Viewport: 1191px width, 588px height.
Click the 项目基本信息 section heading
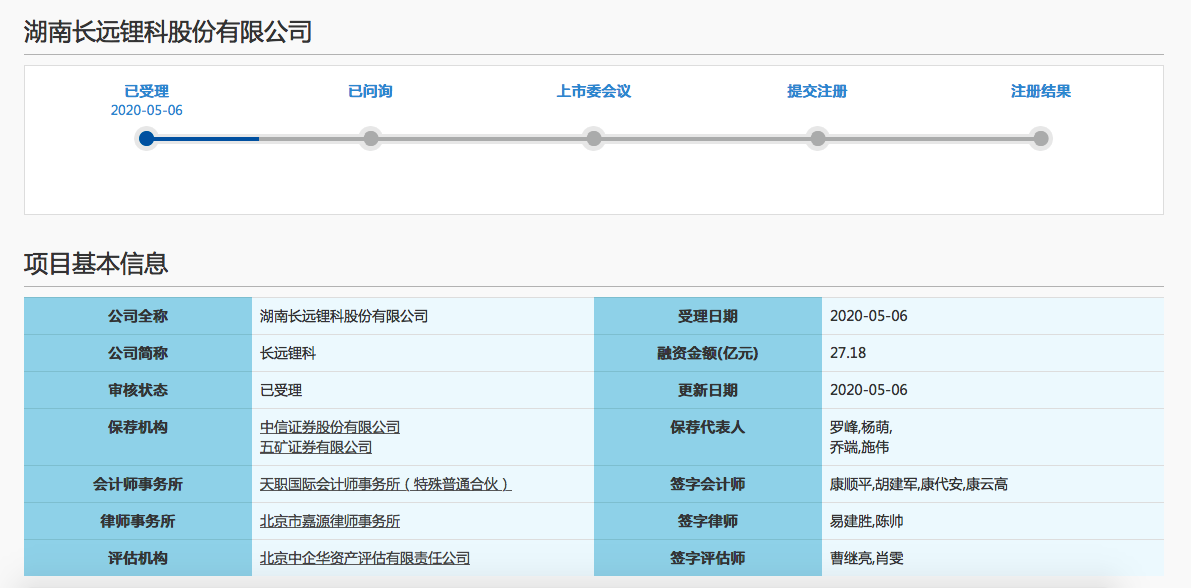tap(96, 264)
